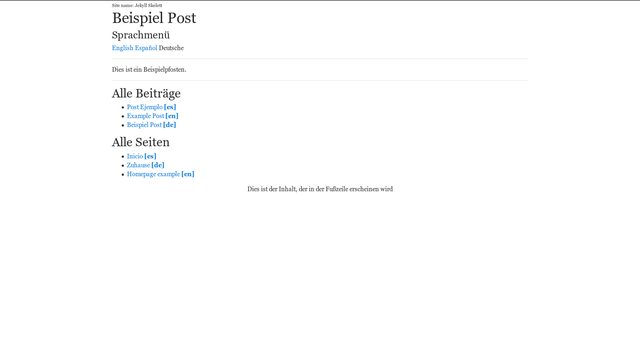Click the site name text at top
640x360 pixels.
point(137,5)
